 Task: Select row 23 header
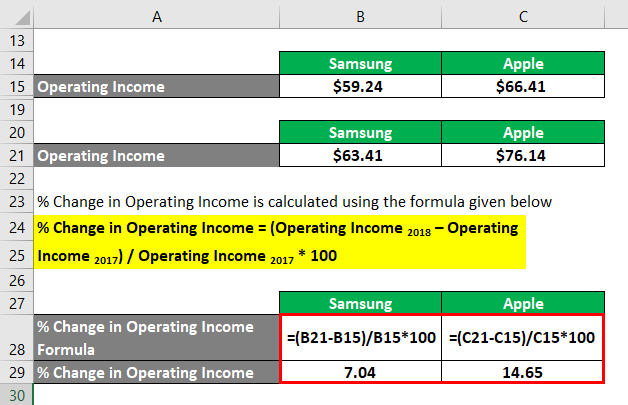click(17, 201)
